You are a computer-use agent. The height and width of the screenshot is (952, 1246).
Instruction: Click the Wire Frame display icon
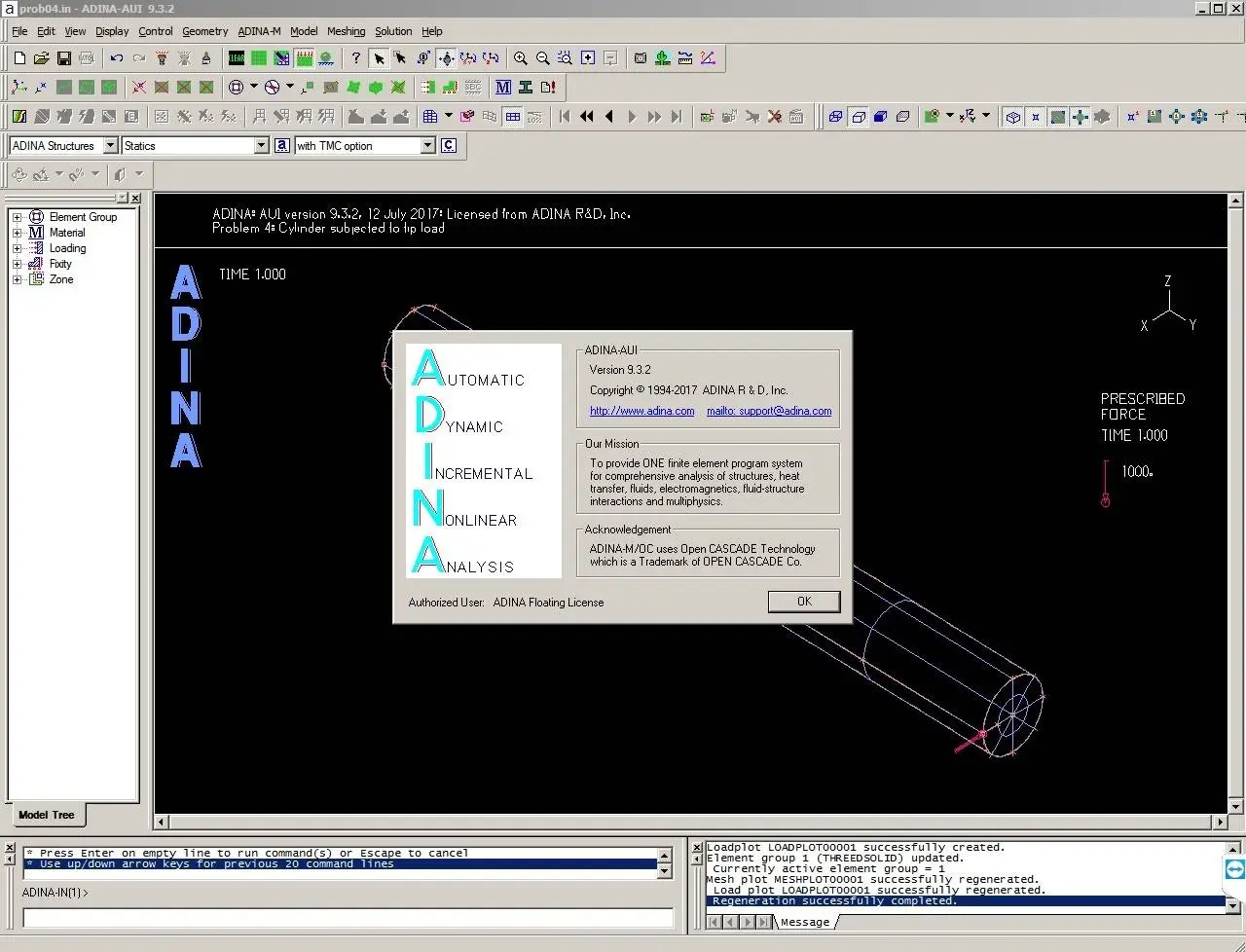tap(835, 117)
